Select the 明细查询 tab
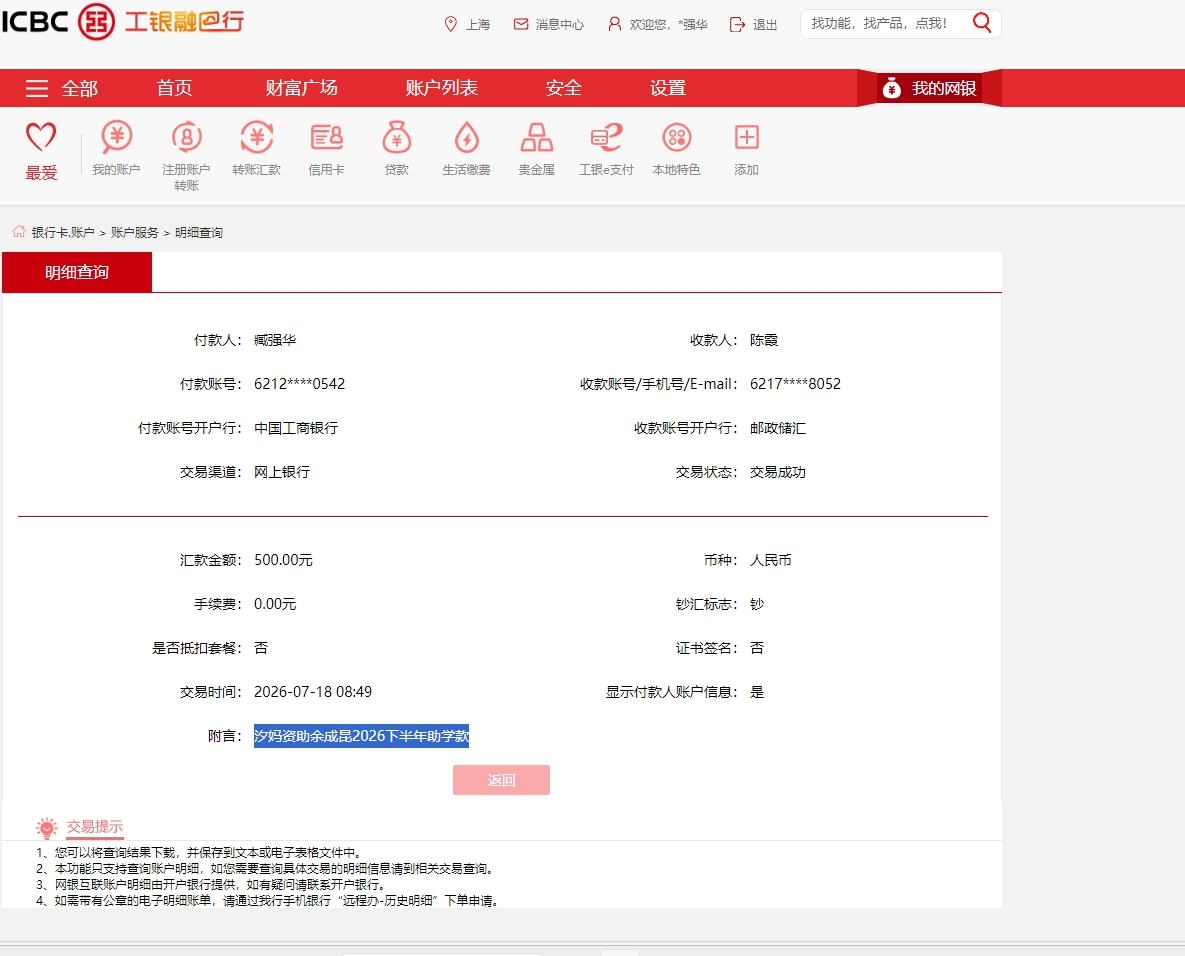This screenshot has width=1185, height=956. click(x=77, y=272)
